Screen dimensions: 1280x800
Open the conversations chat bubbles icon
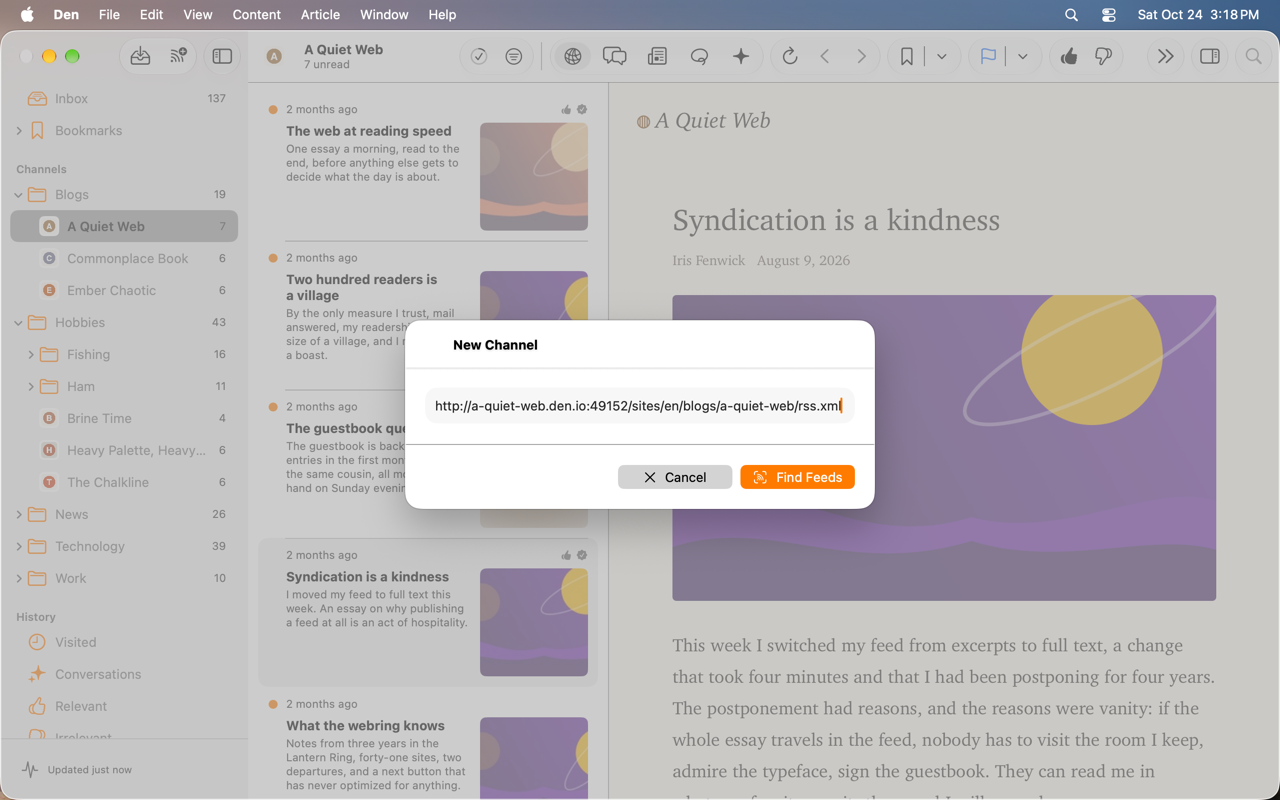615,57
